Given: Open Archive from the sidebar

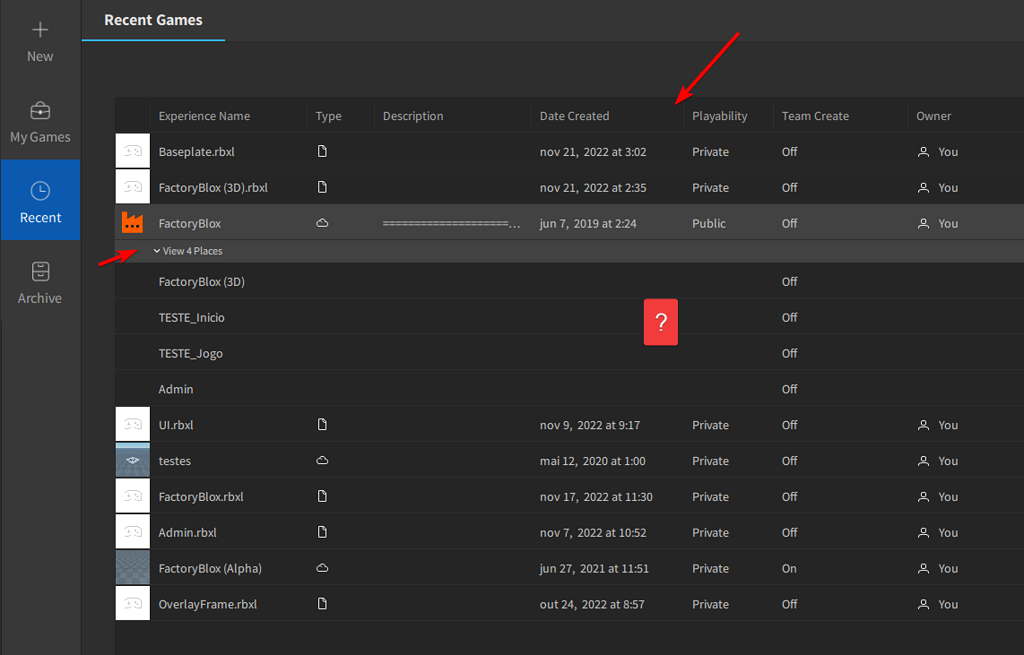Looking at the screenshot, I should [x=40, y=283].
